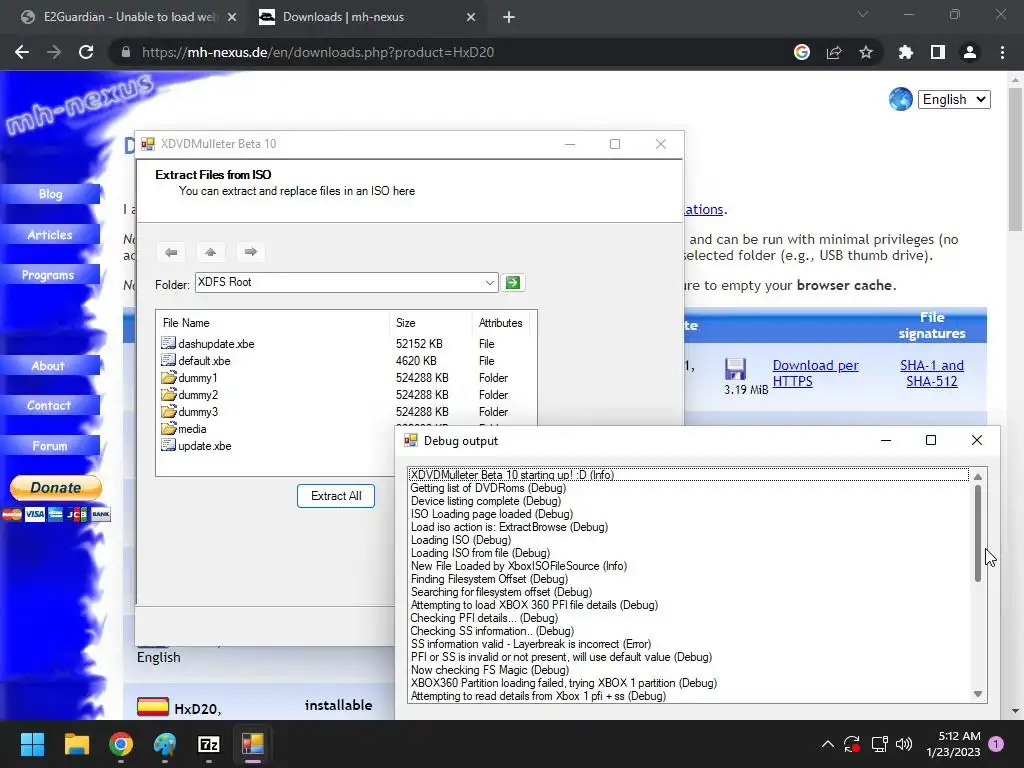The height and width of the screenshot is (768, 1024).
Task: Click the green Go button beside Folder
Action: (x=513, y=282)
